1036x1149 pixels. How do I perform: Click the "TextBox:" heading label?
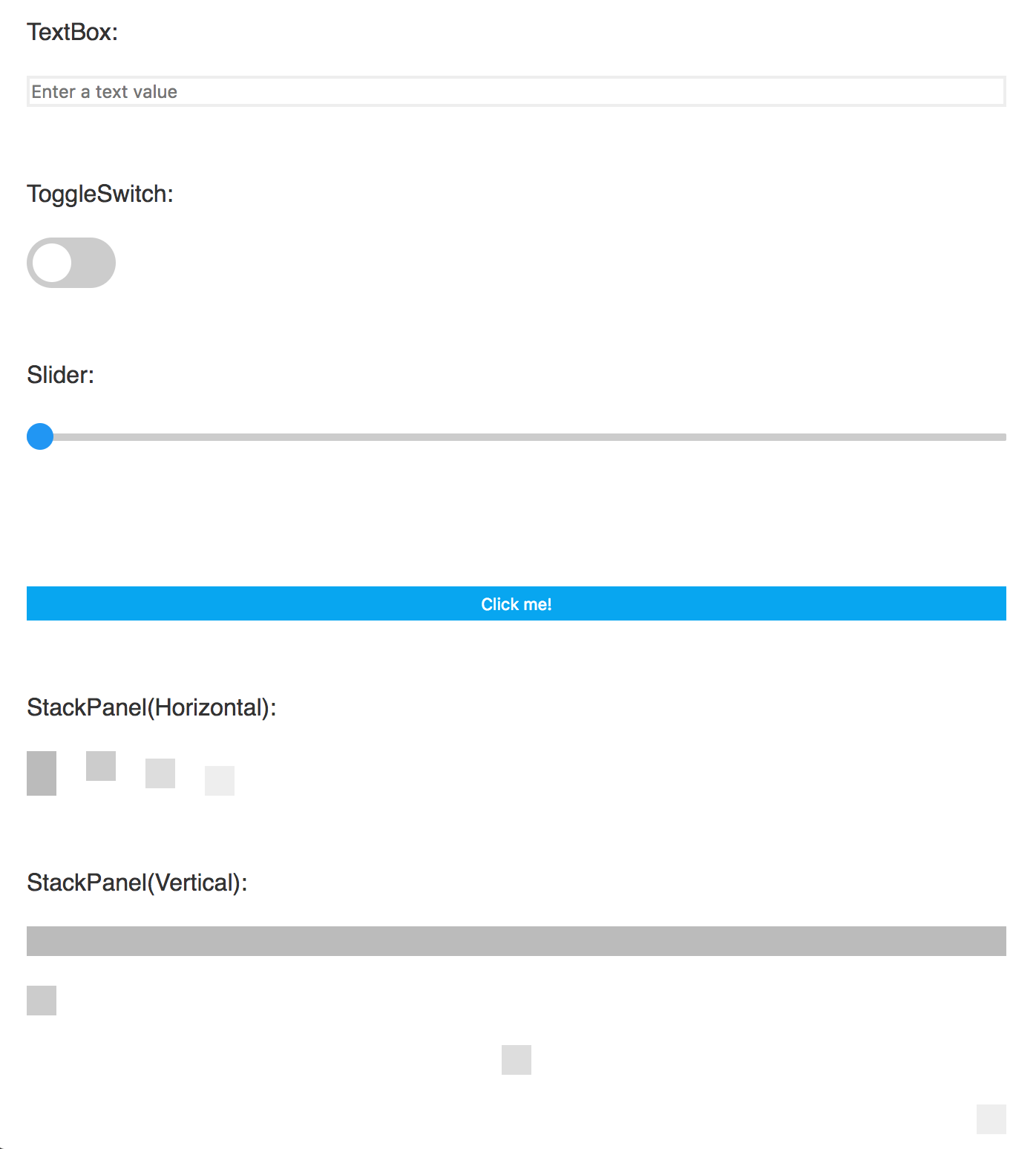(x=73, y=32)
